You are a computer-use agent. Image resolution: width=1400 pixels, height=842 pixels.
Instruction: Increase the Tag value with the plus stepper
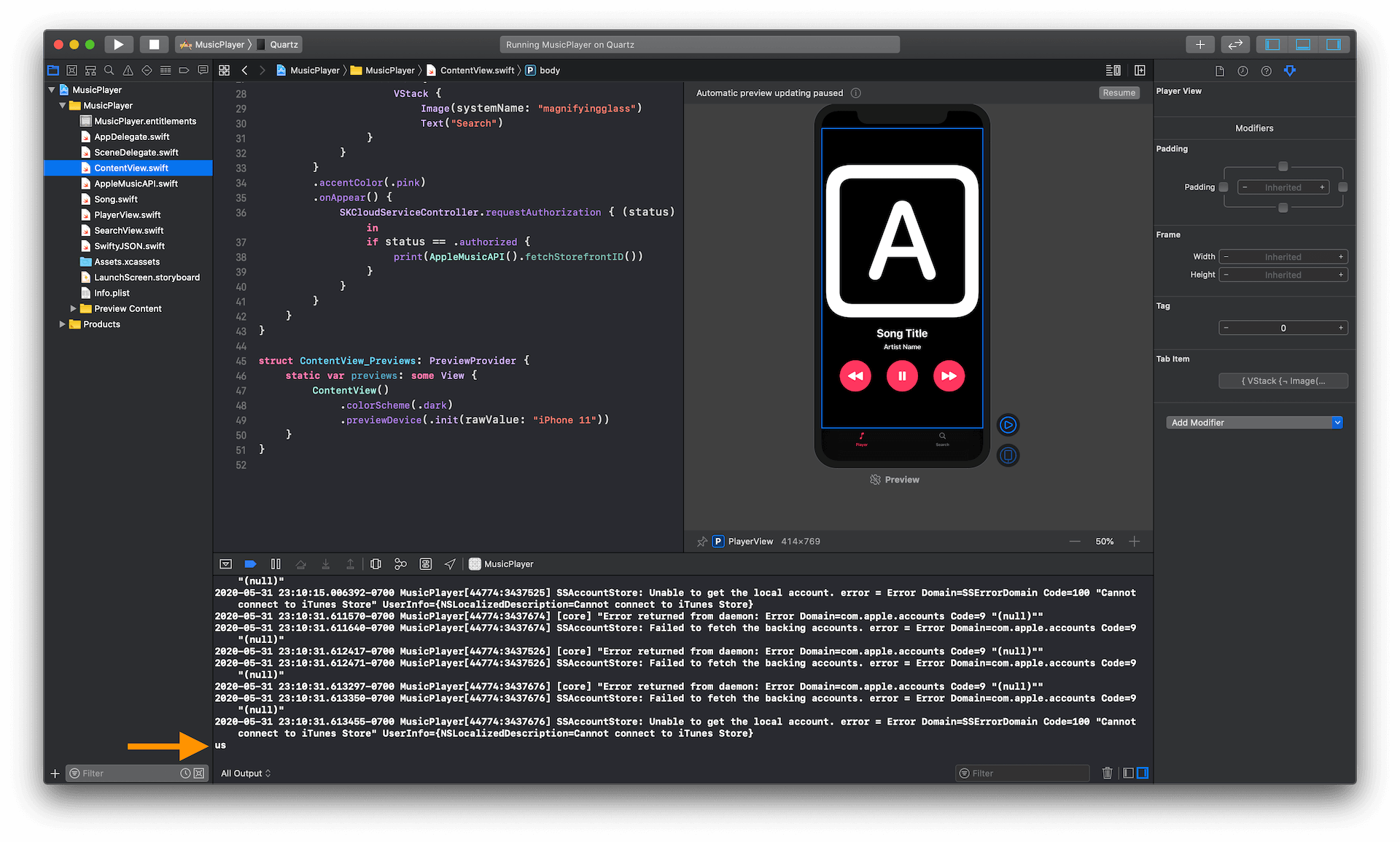(1340, 327)
